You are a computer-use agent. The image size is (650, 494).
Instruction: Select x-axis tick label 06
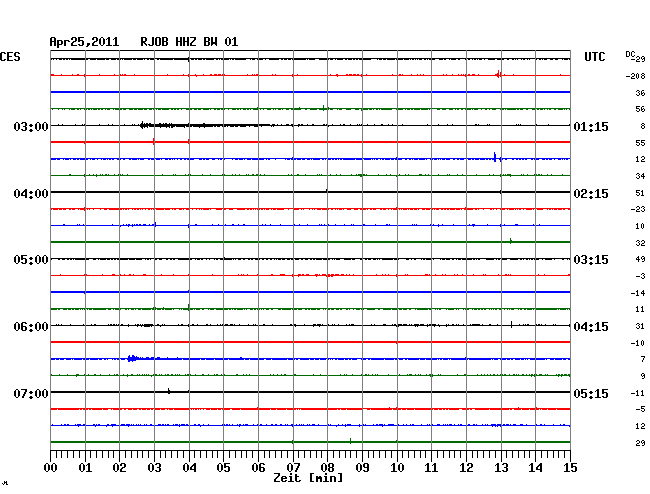tap(258, 467)
